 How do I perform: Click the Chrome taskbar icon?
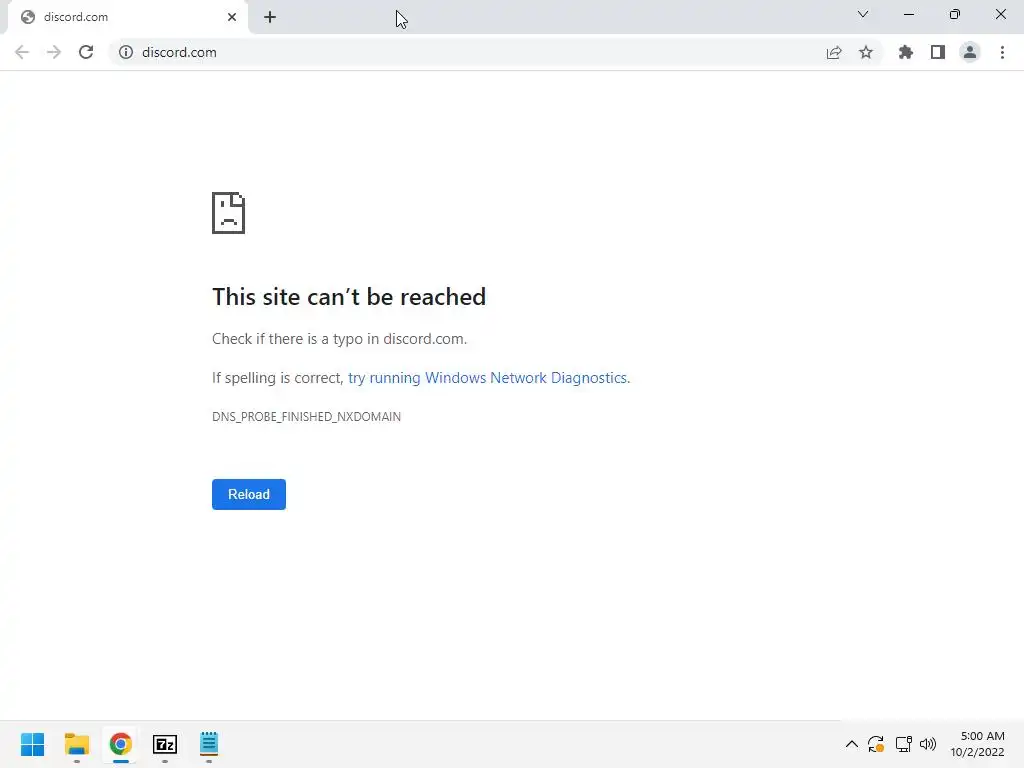tap(121, 744)
